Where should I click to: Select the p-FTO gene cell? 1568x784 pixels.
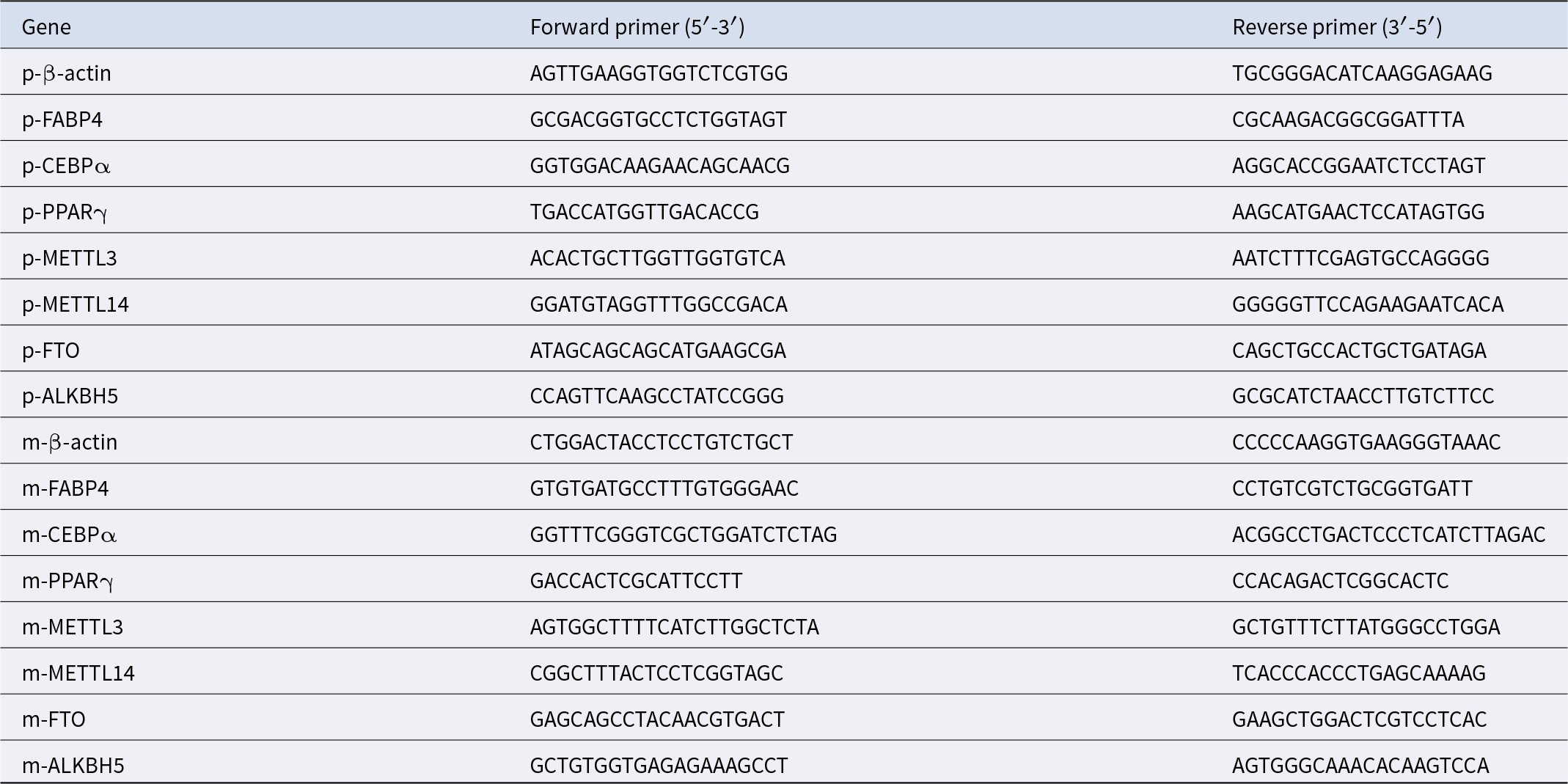click(51, 351)
